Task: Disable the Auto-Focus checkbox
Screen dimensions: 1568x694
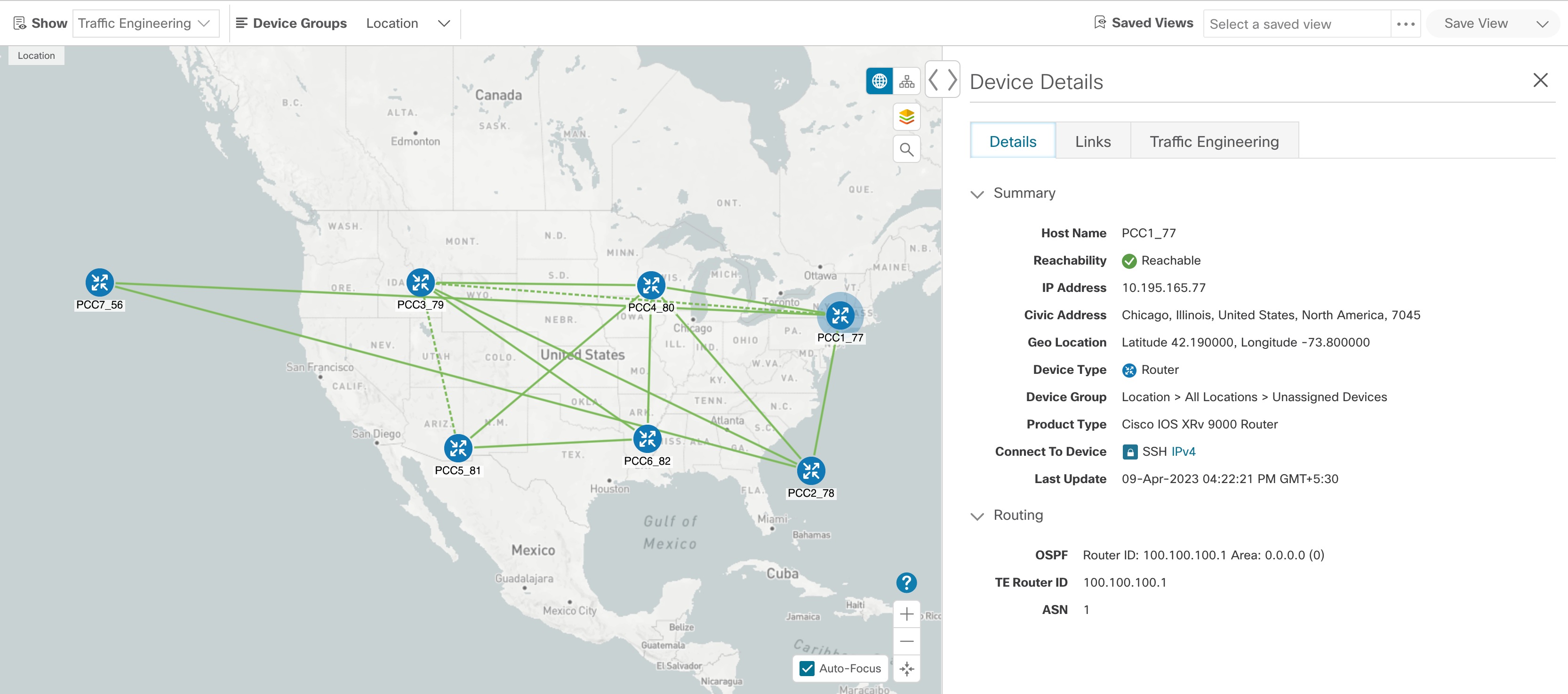Action: tap(808, 669)
